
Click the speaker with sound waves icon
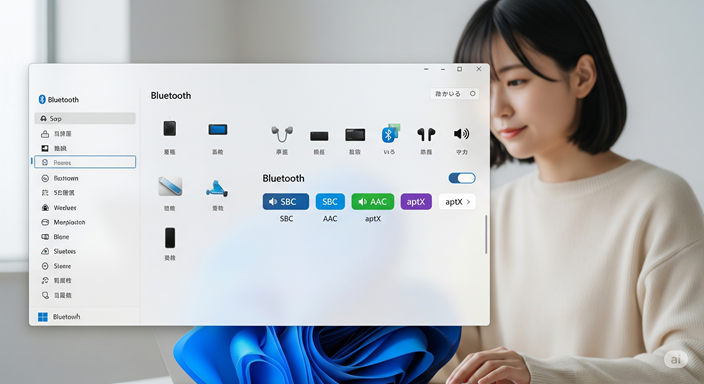click(x=461, y=133)
